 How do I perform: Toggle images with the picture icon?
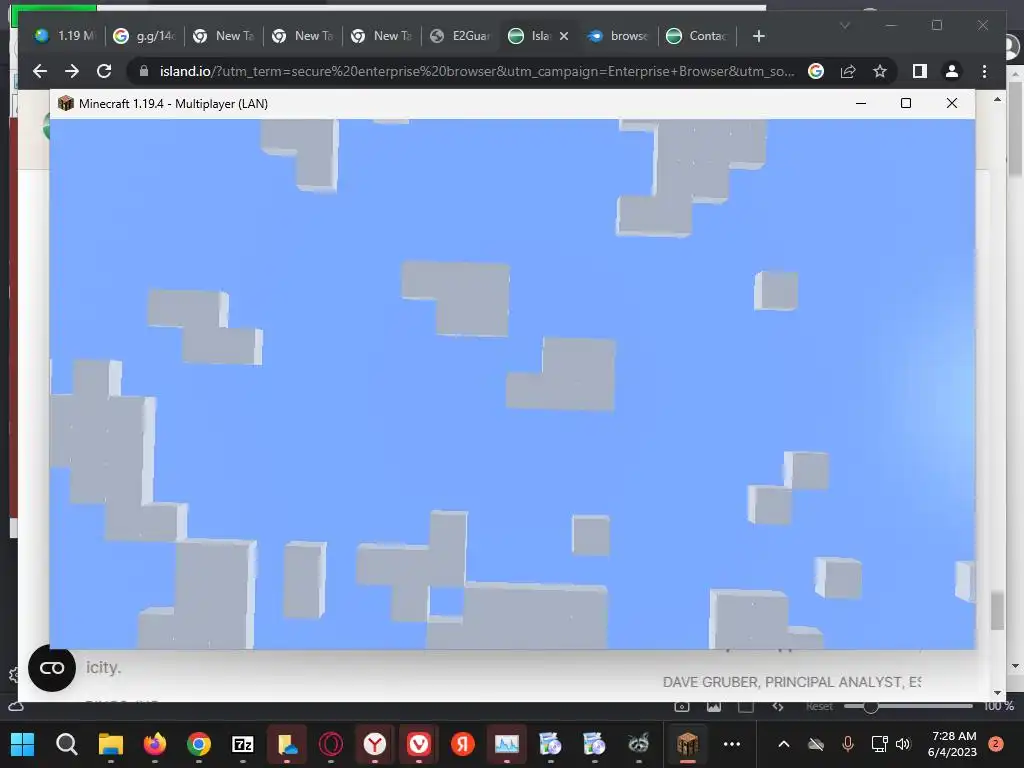(714, 706)
